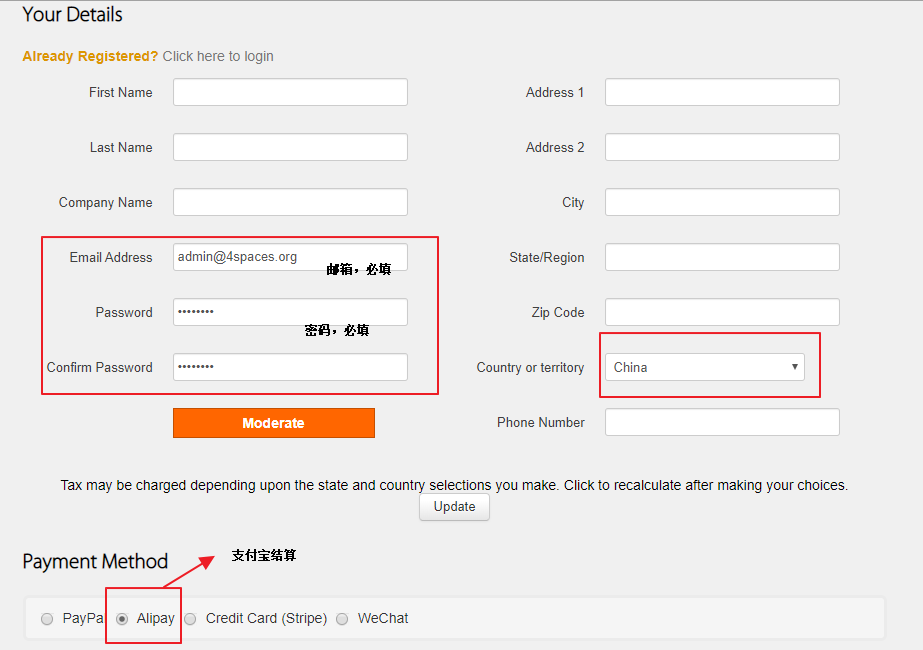Pick the WeChat payment radio button

[342, 619]
